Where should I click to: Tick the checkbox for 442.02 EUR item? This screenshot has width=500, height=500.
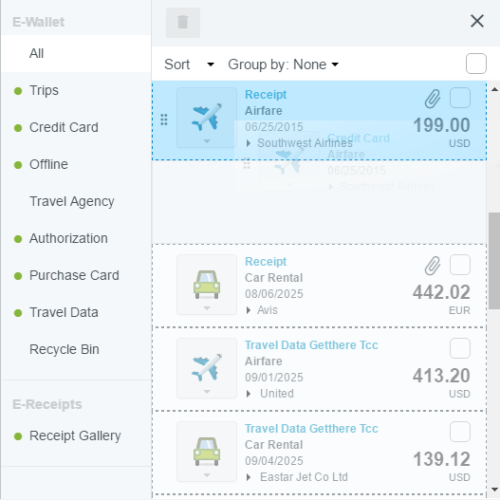coord(460,265)
